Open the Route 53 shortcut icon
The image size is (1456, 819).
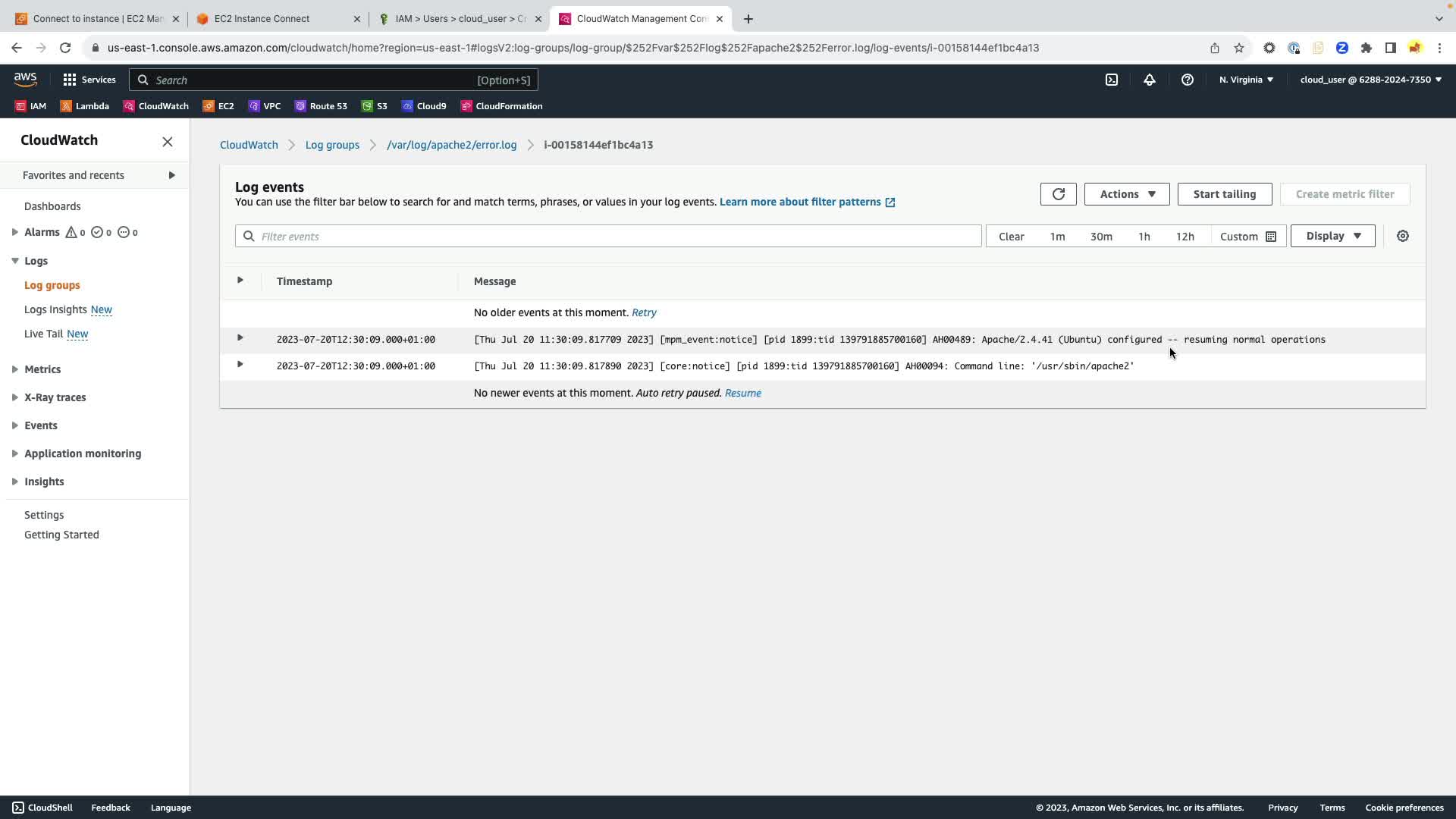321,106
